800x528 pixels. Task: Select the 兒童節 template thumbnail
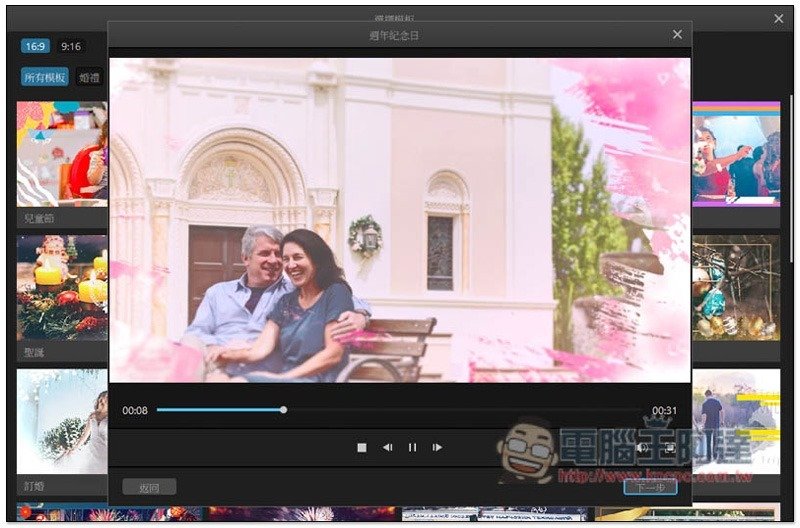point(62,153)
